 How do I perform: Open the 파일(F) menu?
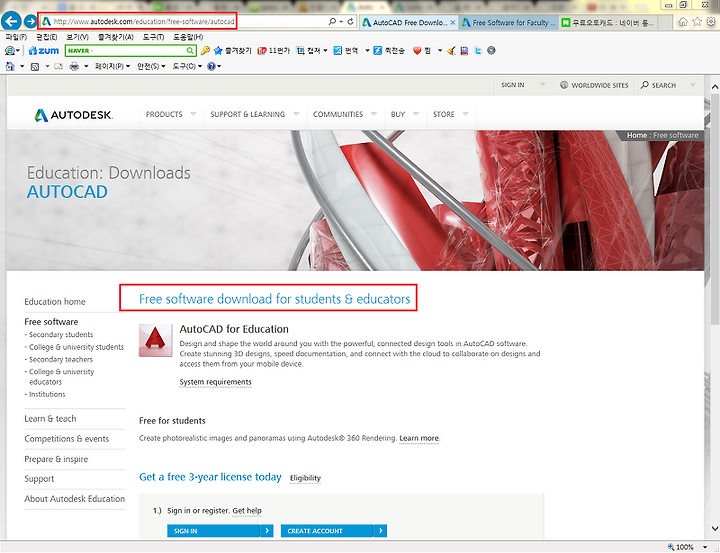point(16,37)
